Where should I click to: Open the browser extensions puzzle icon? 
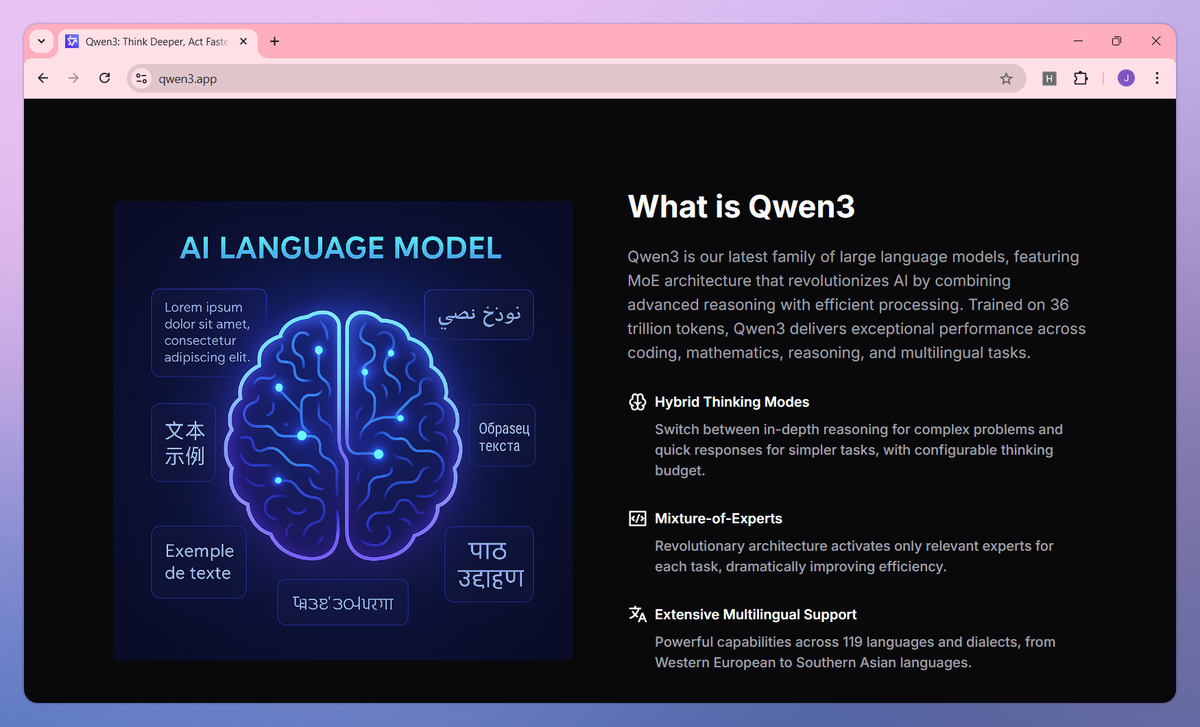pos(1081,78)
